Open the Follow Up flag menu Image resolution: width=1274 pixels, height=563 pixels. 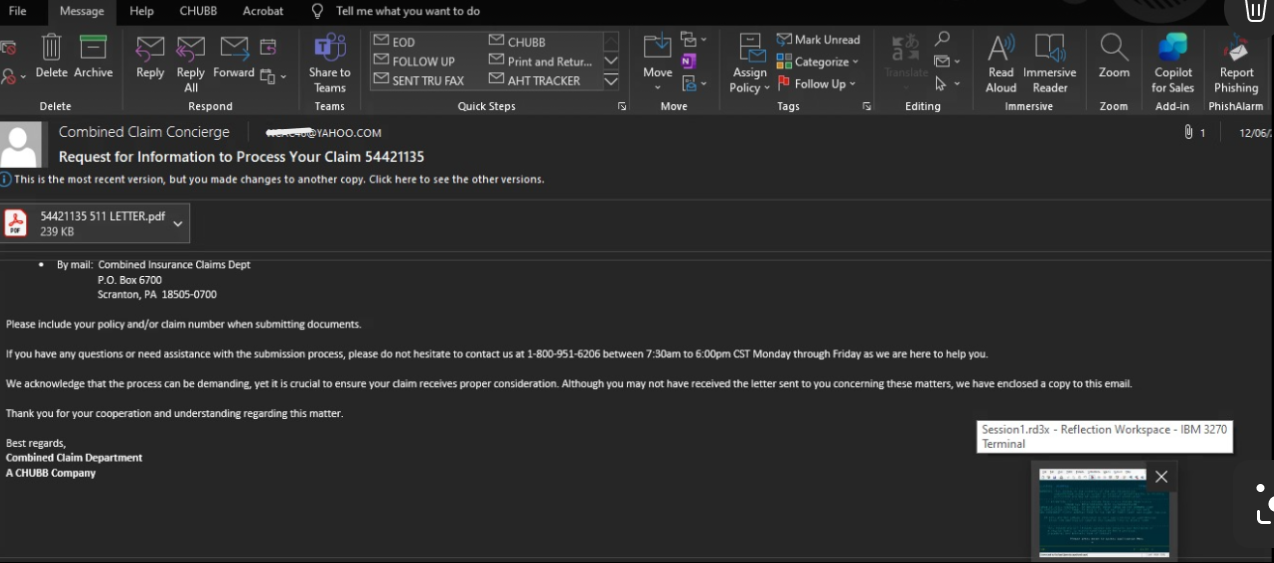tap(818, 84)
